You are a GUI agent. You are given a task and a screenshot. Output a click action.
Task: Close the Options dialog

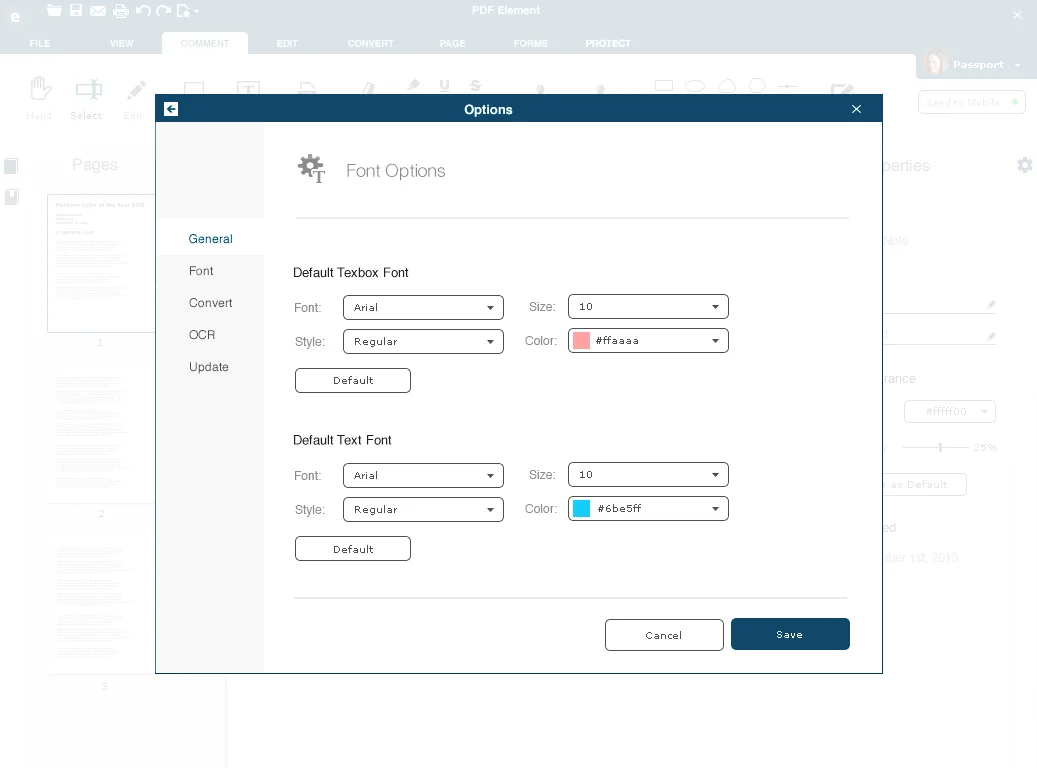point(856,109)
